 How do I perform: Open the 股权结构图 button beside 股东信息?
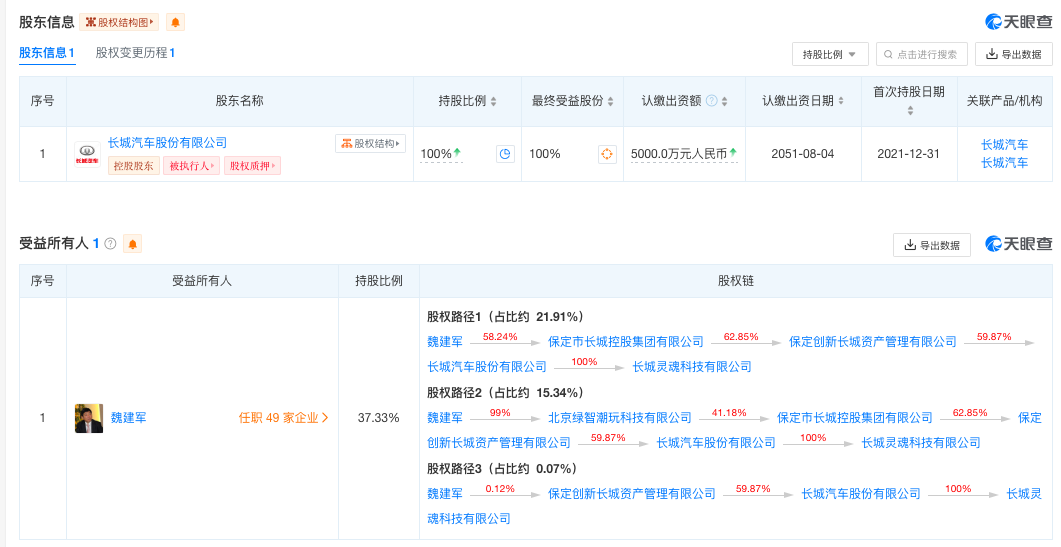tap(119, 22)
